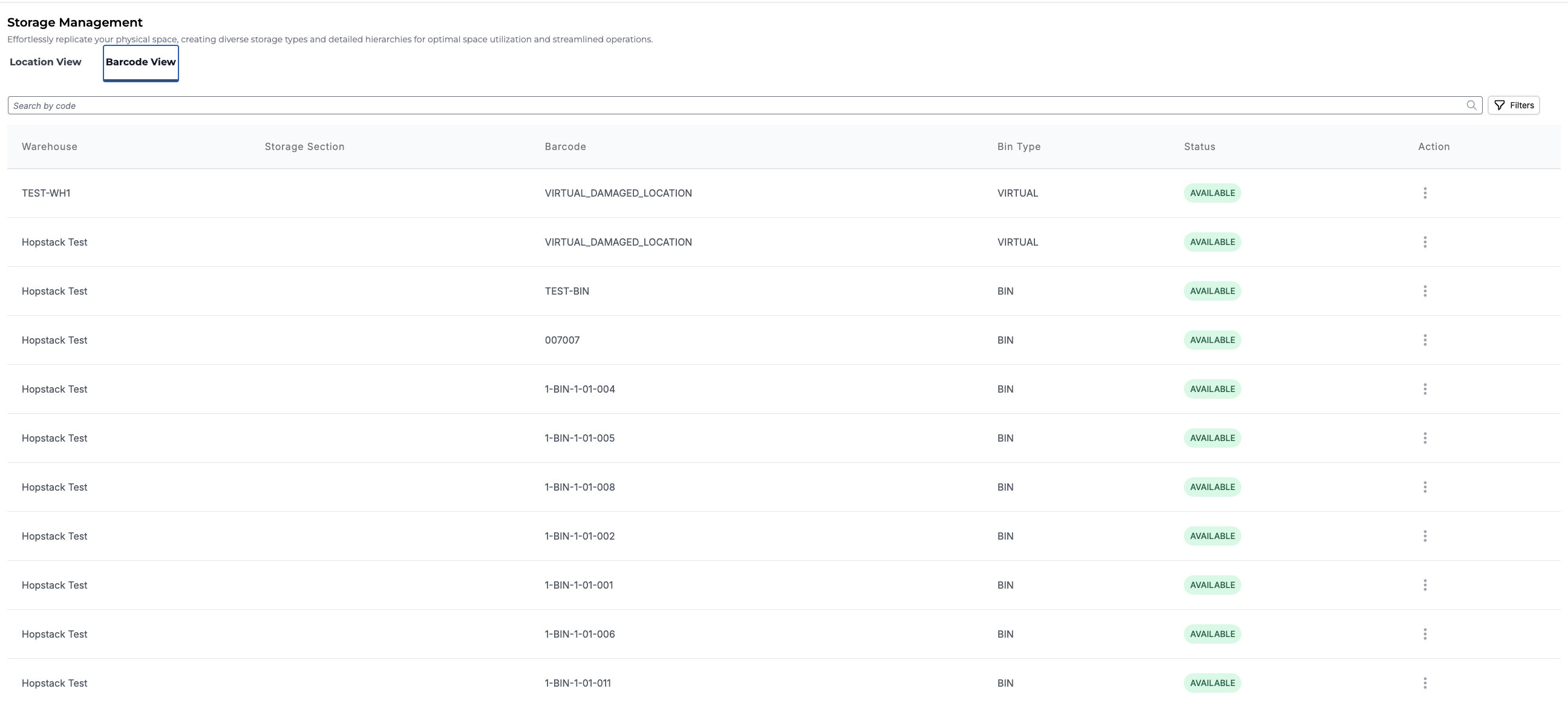The width and height of the screenshot is (1568, 706).
Task: Click the Status column header
Action: [x=1199, y=146]
